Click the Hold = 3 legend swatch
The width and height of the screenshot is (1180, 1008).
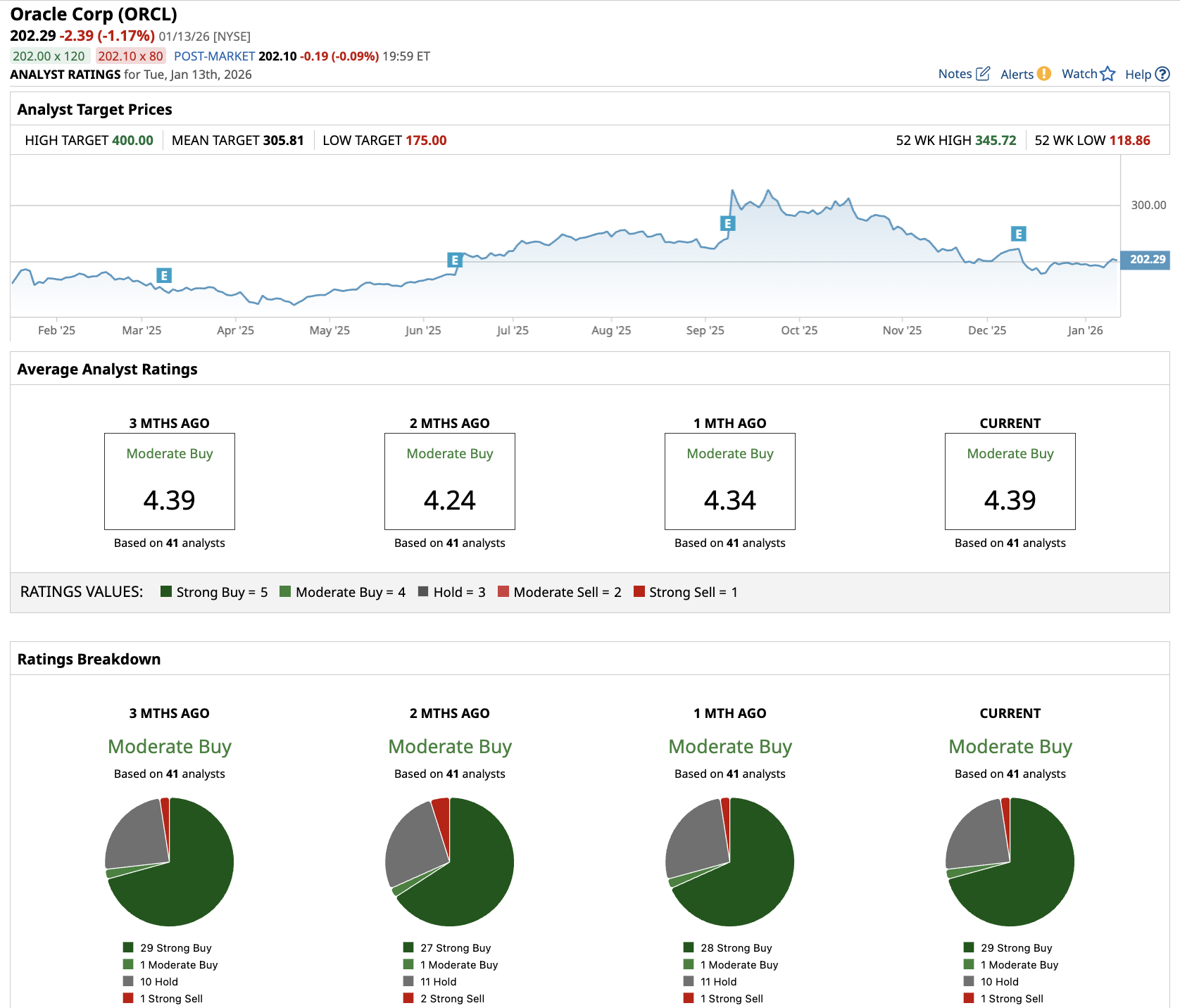(x=423, y=591)
